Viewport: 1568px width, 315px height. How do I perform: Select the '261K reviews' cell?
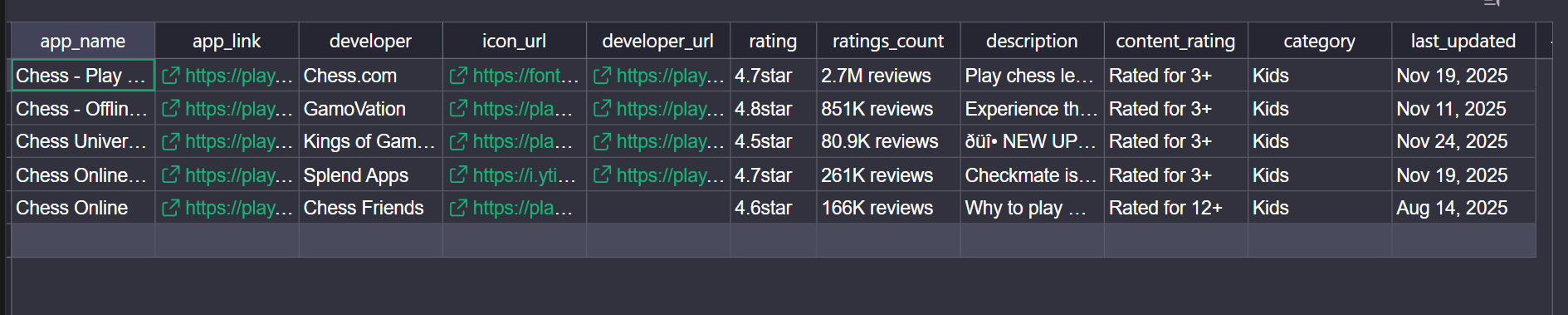[x=888, y=175]
